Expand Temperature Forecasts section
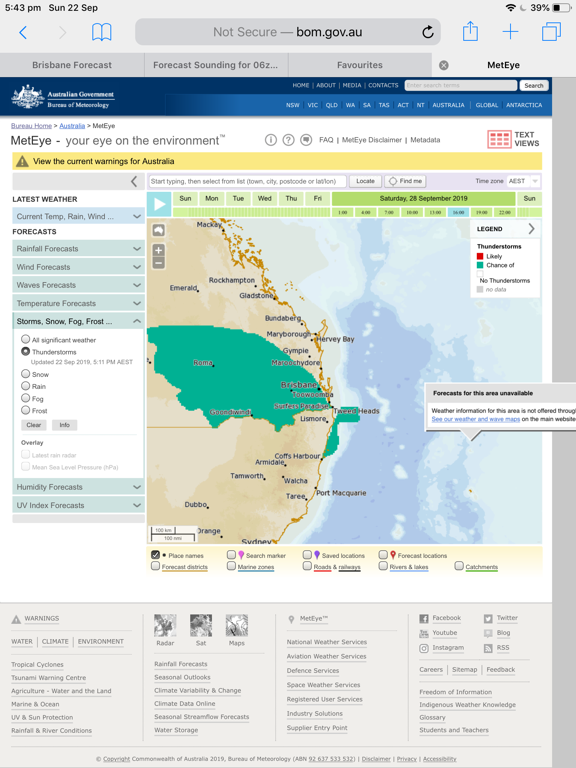 [x=78, y=303]
